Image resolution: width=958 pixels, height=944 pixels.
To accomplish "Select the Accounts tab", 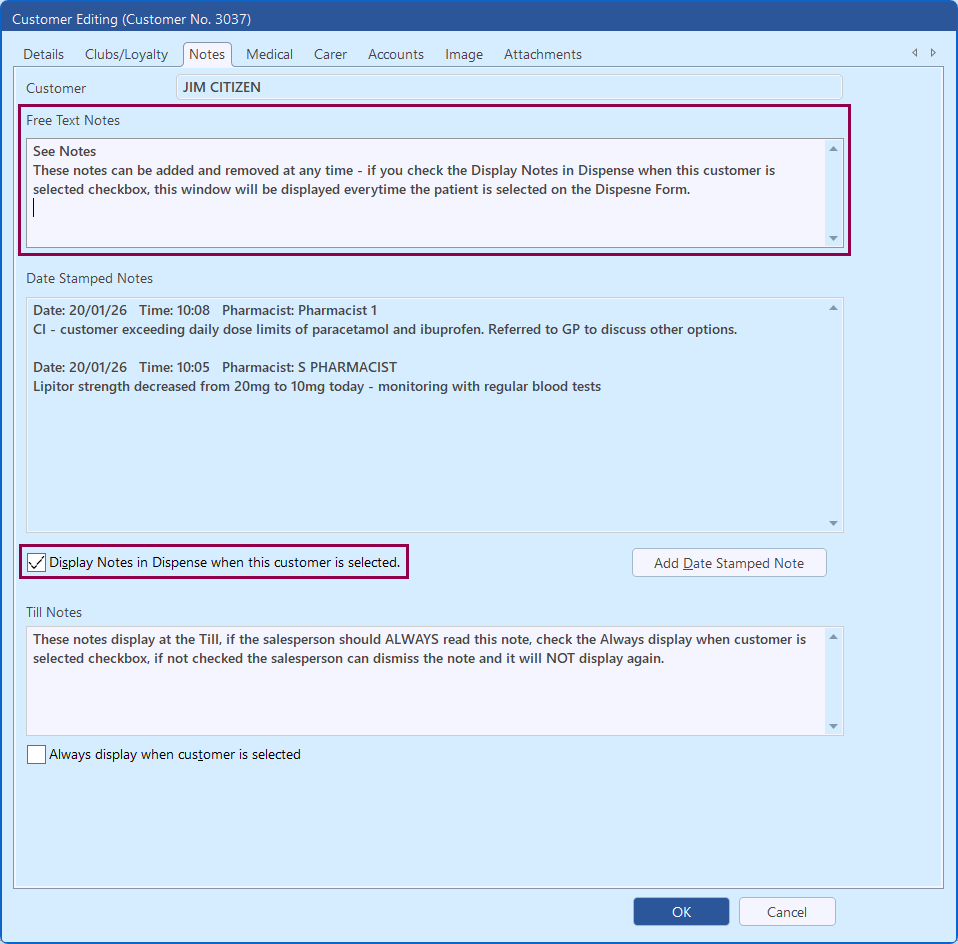I will [x=396, y=54].
